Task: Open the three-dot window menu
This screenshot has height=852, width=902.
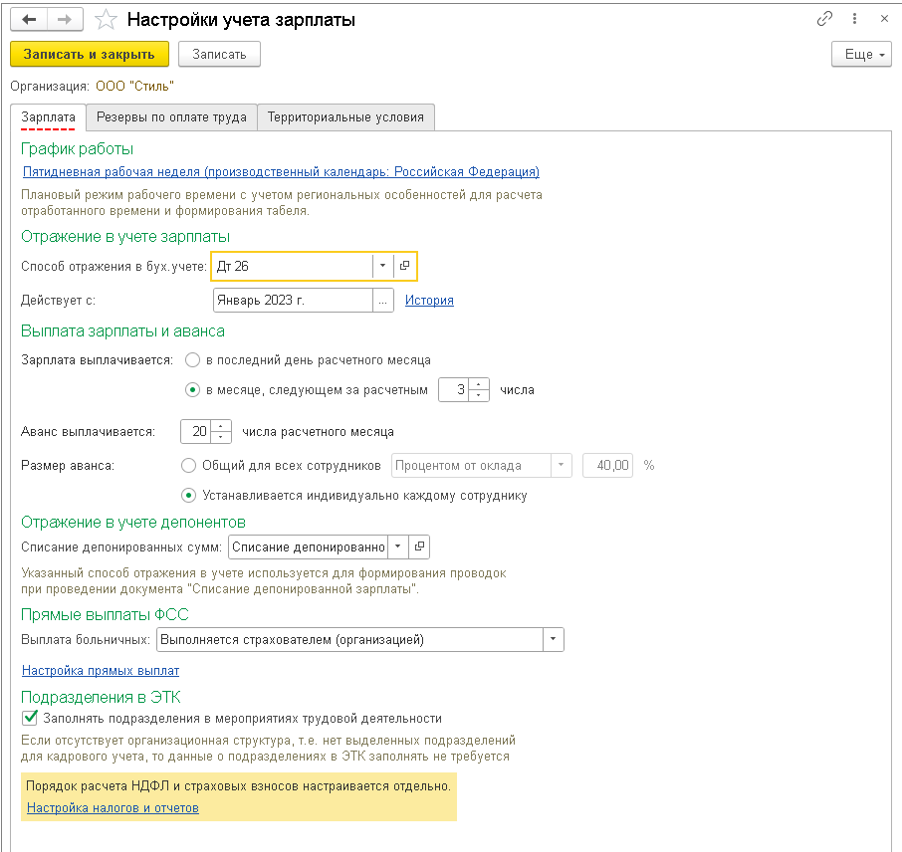Action: pyautogui.click(x=855, y=19)
